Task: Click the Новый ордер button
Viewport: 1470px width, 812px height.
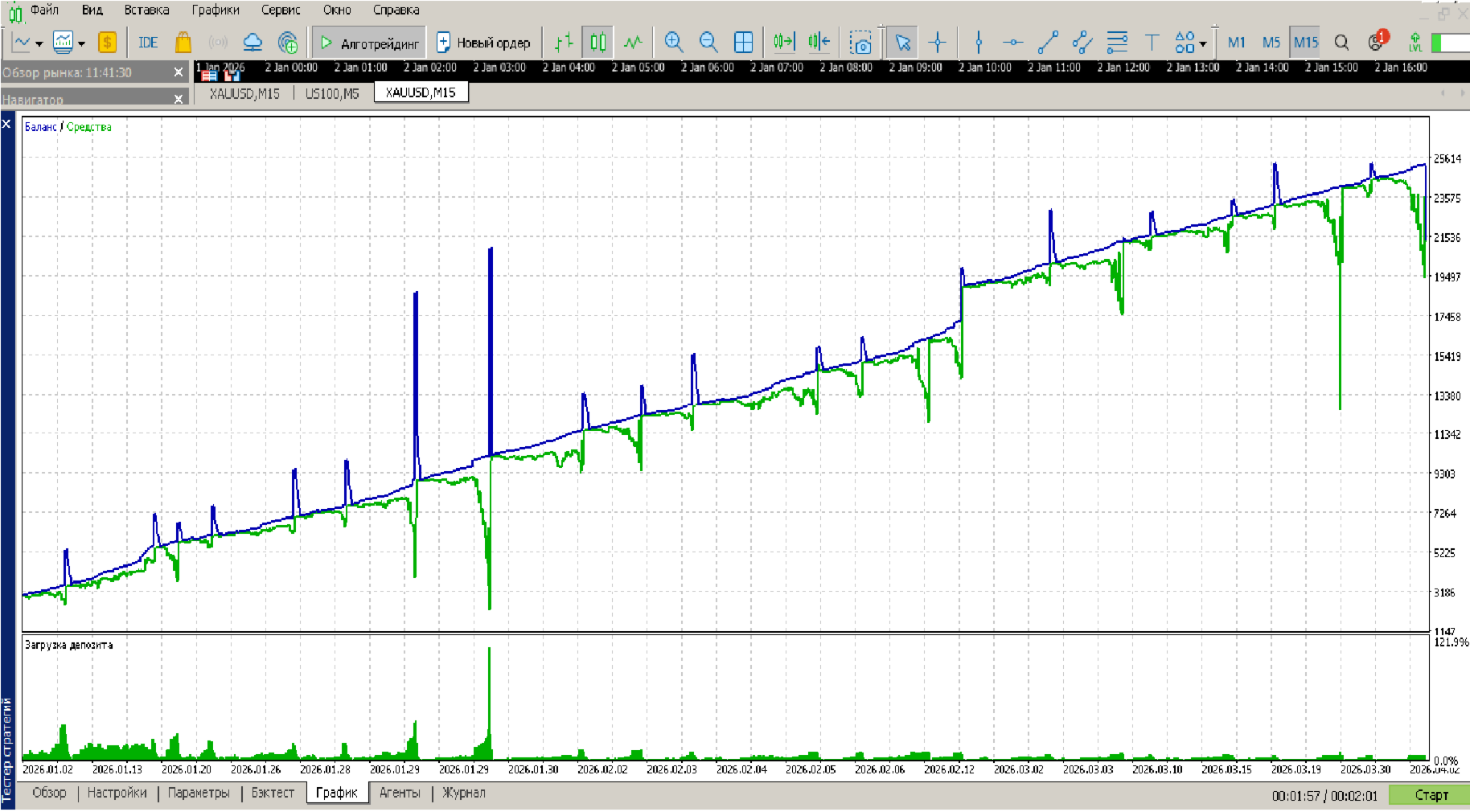Action: 484,43
